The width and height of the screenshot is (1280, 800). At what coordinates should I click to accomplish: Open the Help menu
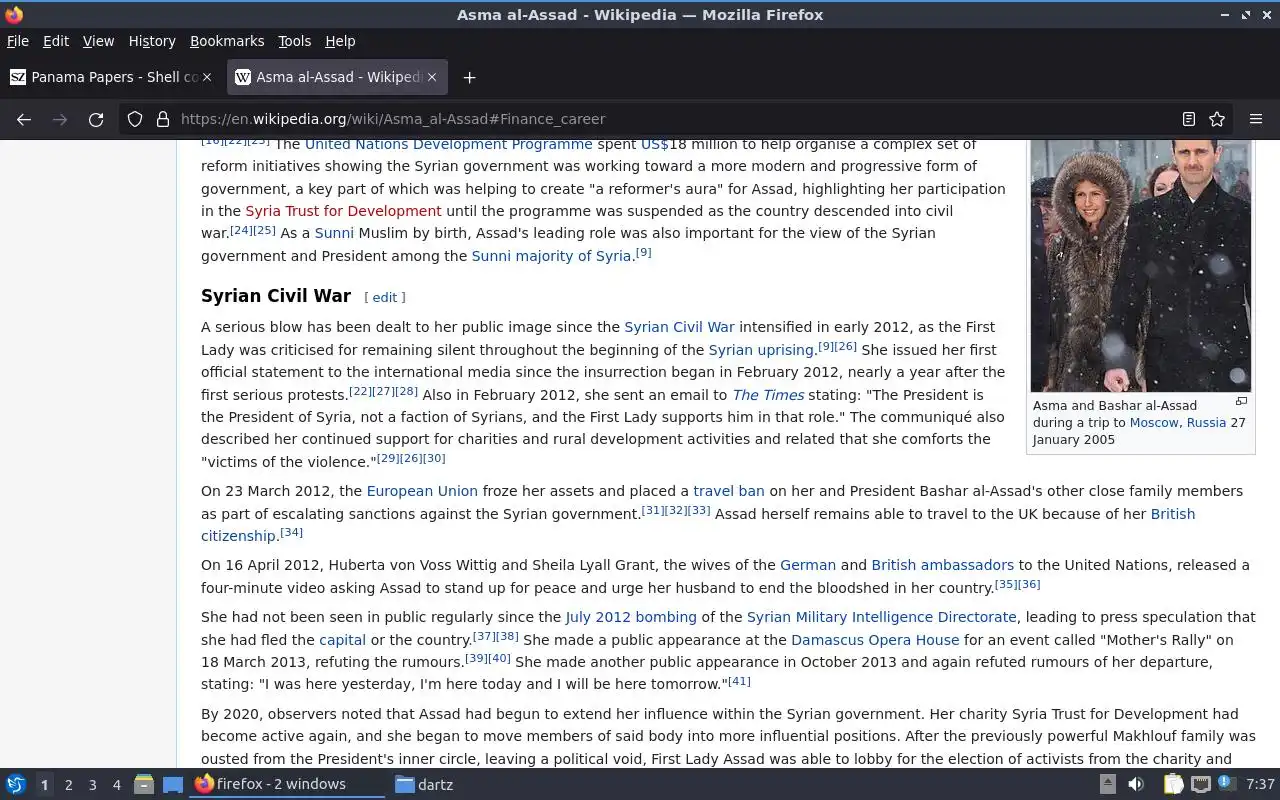[x=340, y=41]
